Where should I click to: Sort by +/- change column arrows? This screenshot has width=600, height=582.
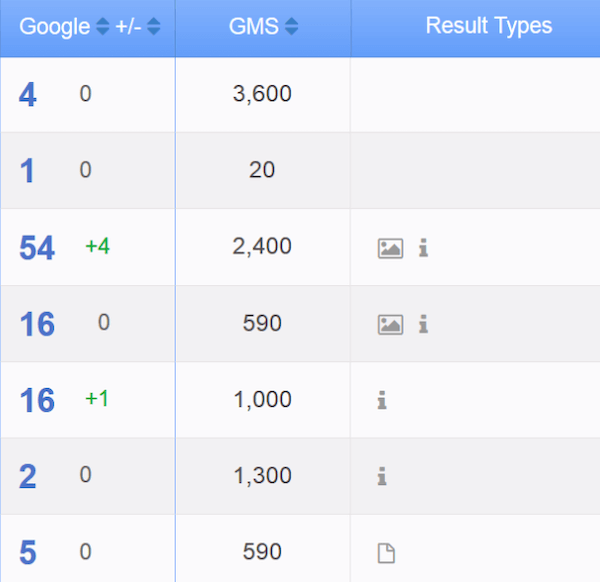click(153, 28)
